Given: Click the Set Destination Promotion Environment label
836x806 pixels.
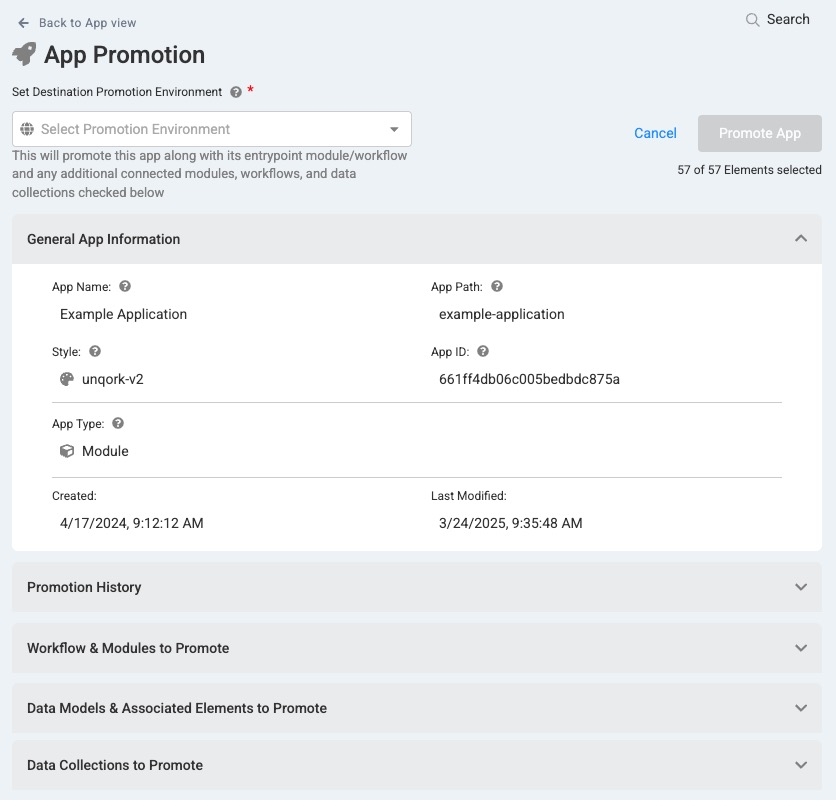Looking at the screenshot, I should click(x=117, y=92).
